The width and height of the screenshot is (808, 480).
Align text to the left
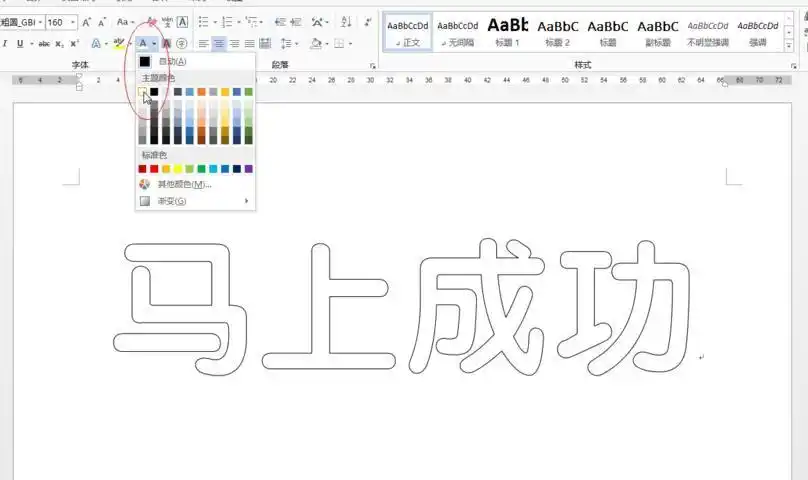pyautogui.click(x=204, y=44)
